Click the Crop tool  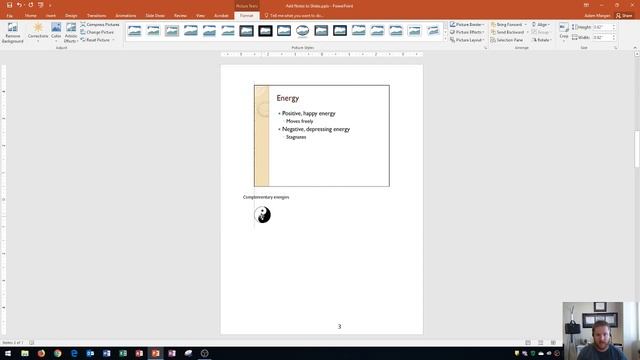click(x=564, y=31)
